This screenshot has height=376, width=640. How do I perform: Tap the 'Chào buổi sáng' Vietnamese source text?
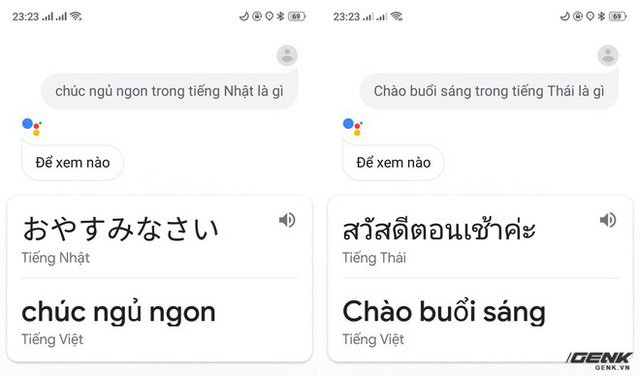click(444, 313)
